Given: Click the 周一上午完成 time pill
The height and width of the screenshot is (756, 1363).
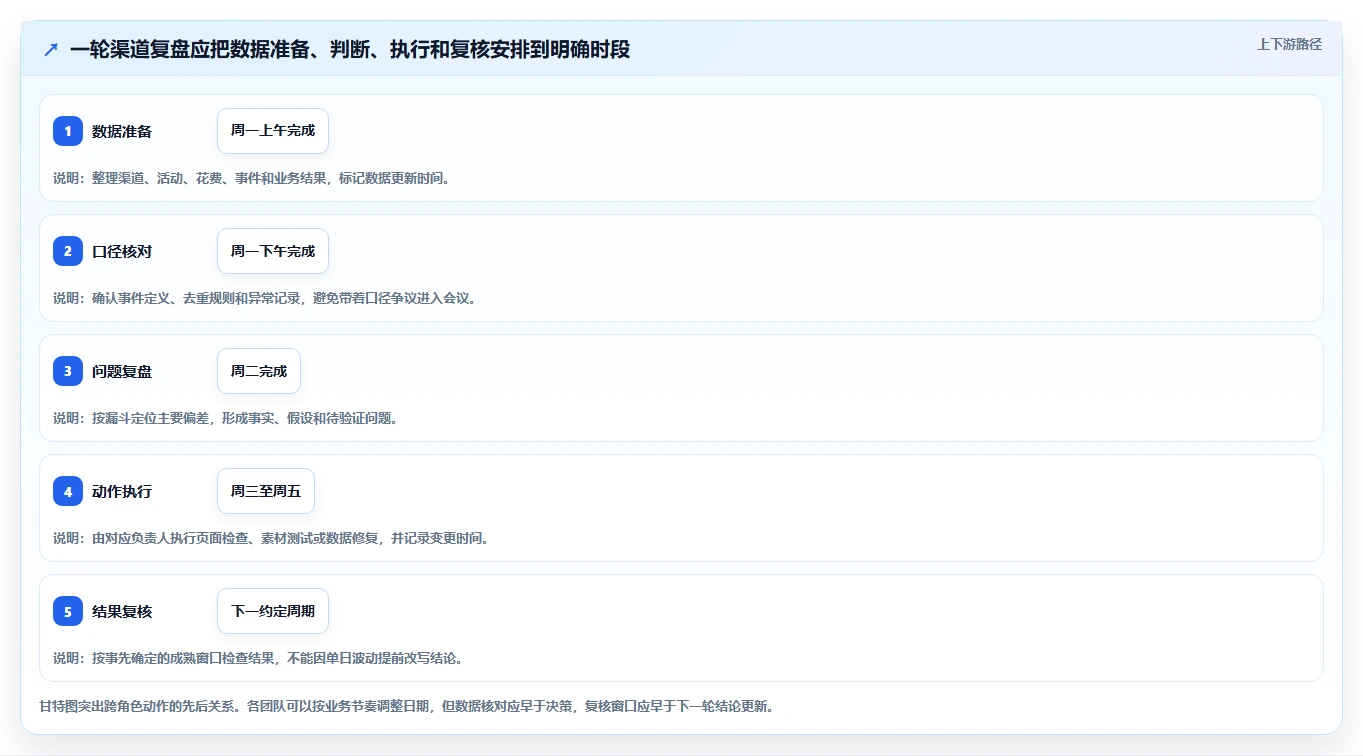Looking at the screenshot, I should point(273,131).
